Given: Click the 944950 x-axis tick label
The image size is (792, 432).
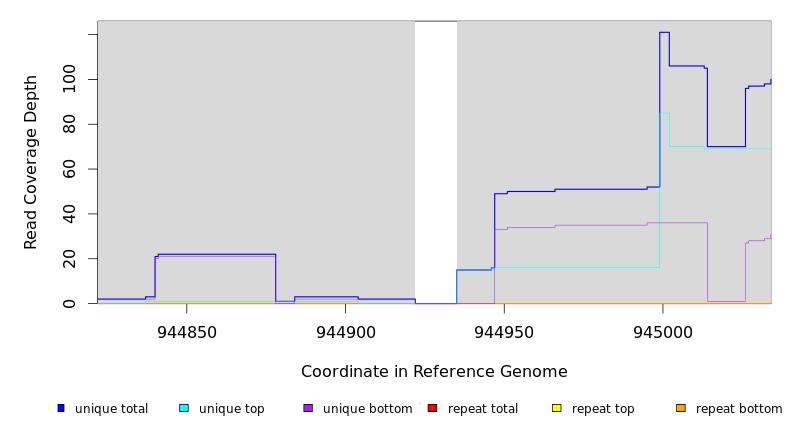Looking at the screenshot, I should [504, 332].
